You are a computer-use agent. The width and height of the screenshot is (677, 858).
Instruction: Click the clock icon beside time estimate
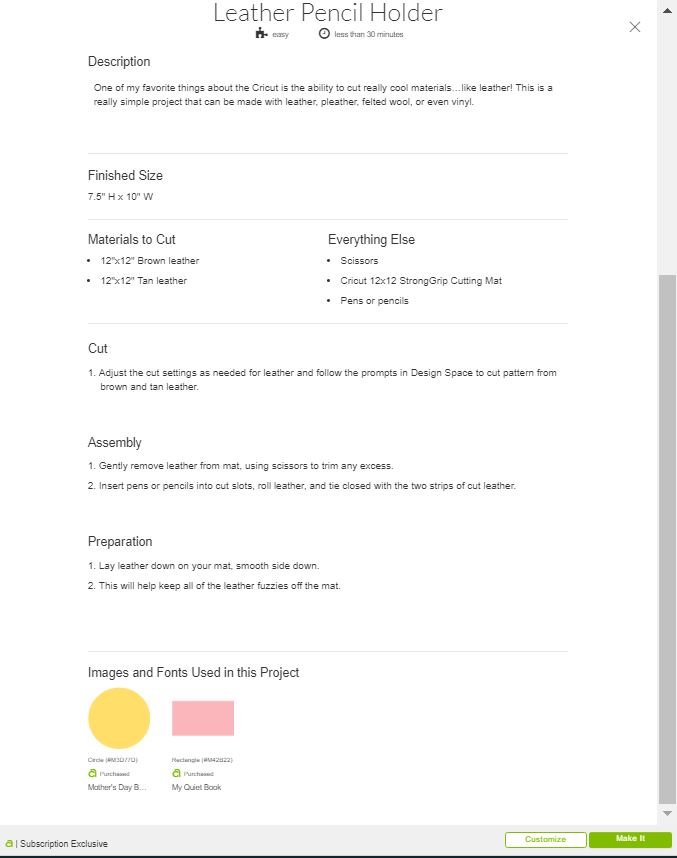click(x=324, y=33)
